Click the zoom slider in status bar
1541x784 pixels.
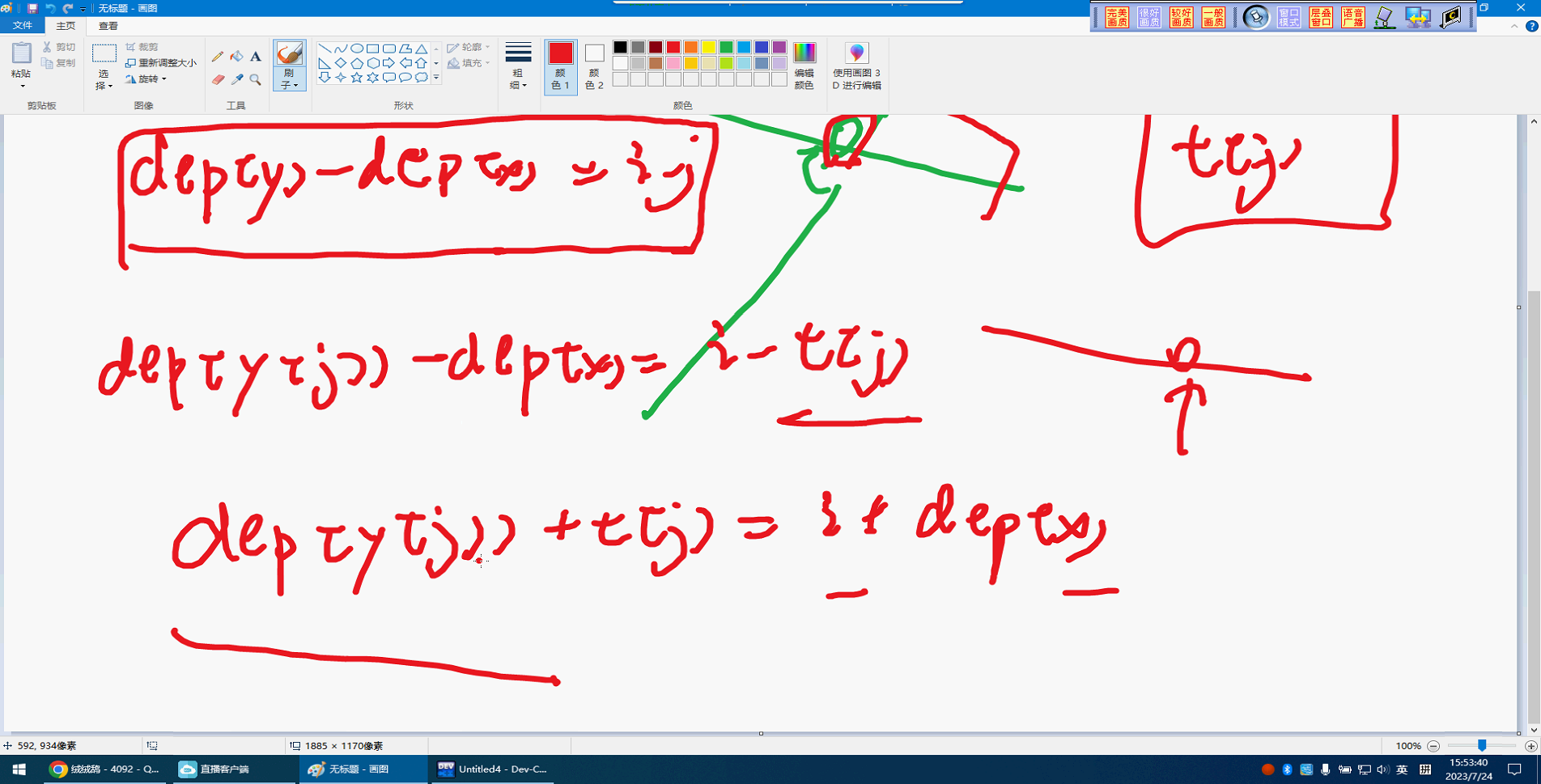pyautogui.click(x=1482, y=746)
